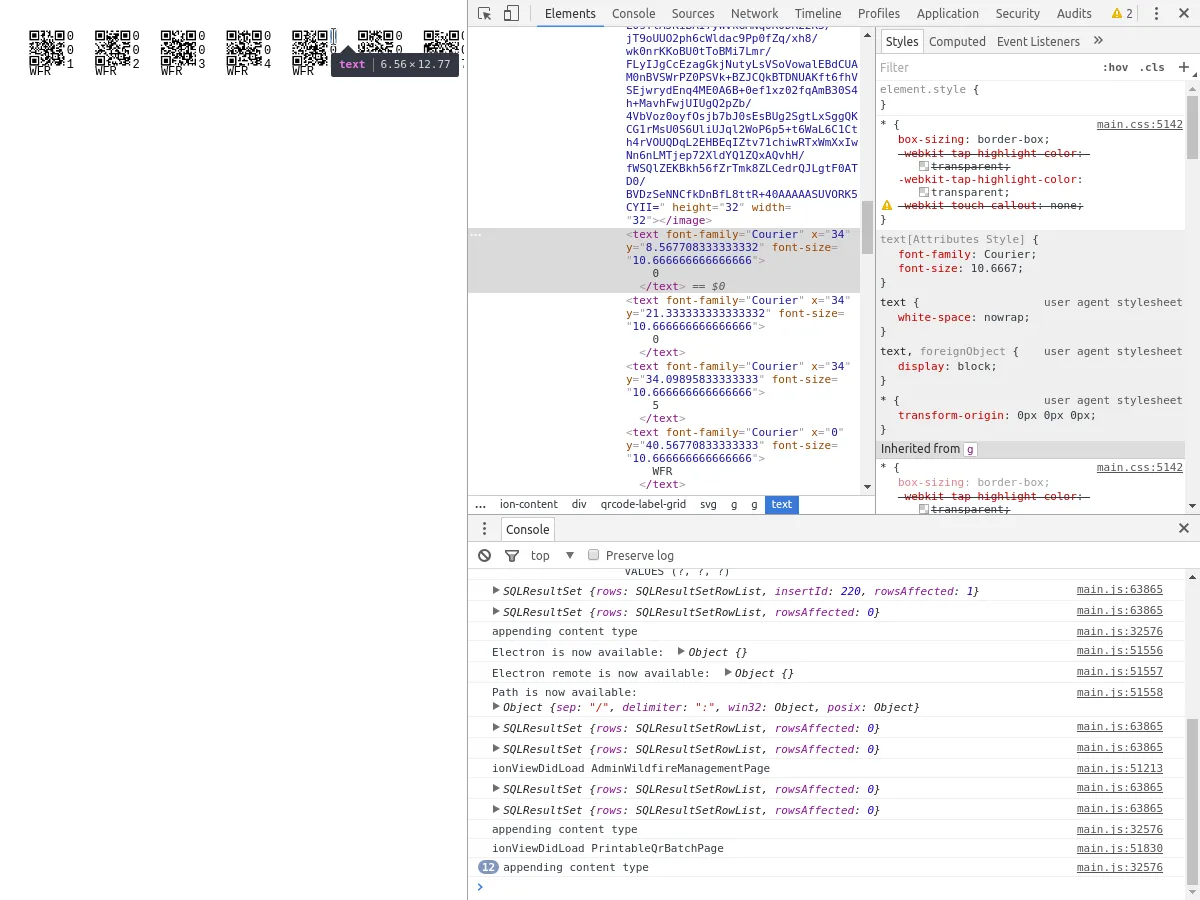Add a new style rule with plus icon
The width and height of the screenshot is (1200, 900).
click(1184, 67)
